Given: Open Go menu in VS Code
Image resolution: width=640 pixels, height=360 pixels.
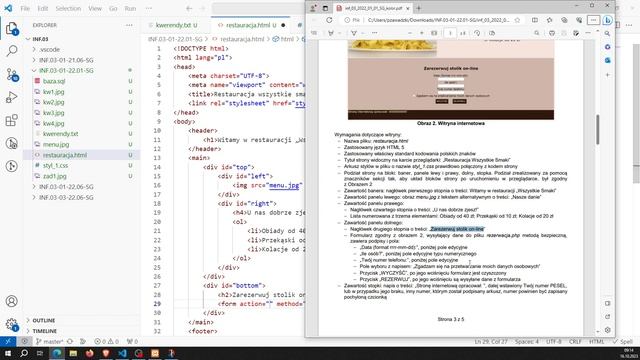Looking at the screenshot, I should (x=113, y=8).
